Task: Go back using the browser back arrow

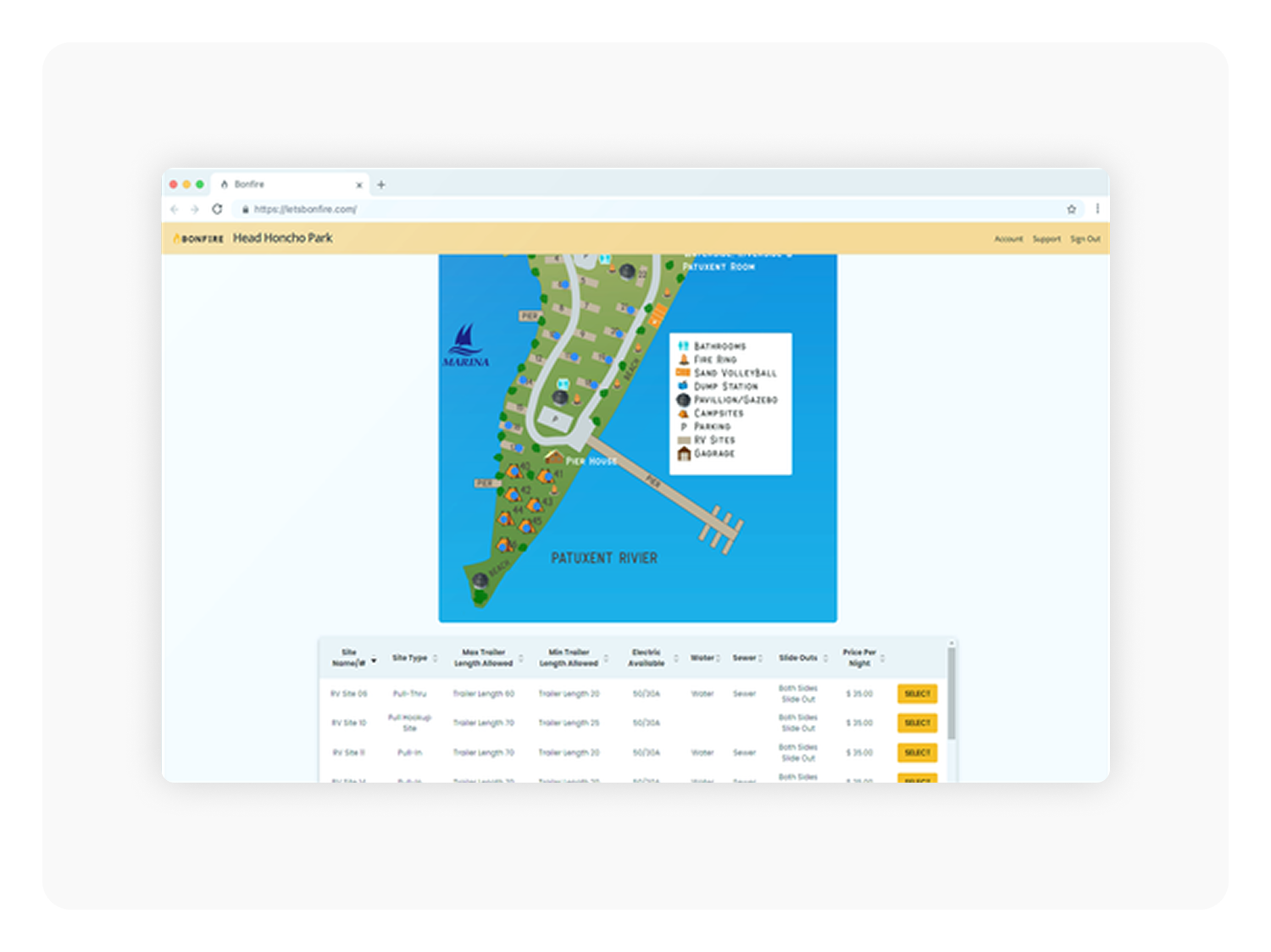Action: 175,209
